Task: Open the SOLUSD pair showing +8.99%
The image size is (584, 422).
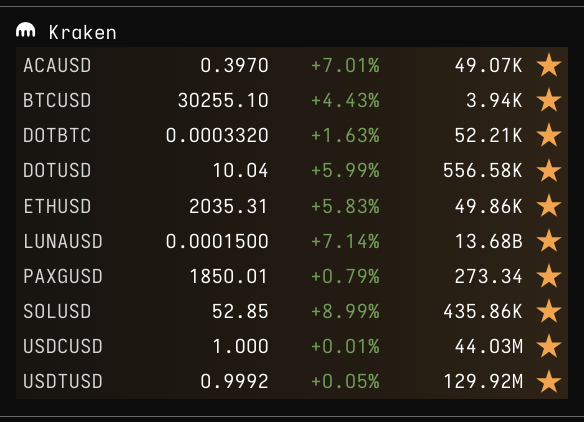Action: [292, 311]
